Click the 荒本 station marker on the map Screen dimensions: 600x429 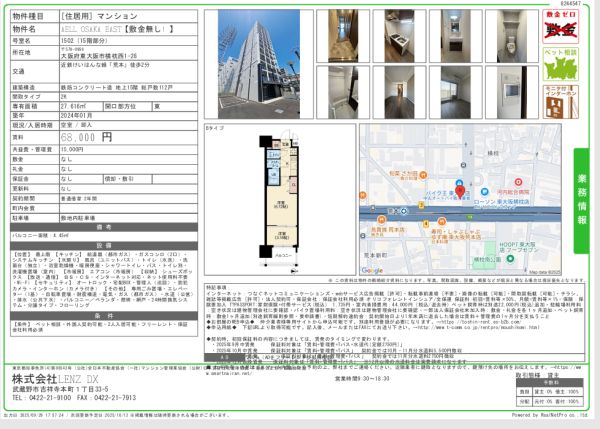pyautogui.click(x=404, y=211)
